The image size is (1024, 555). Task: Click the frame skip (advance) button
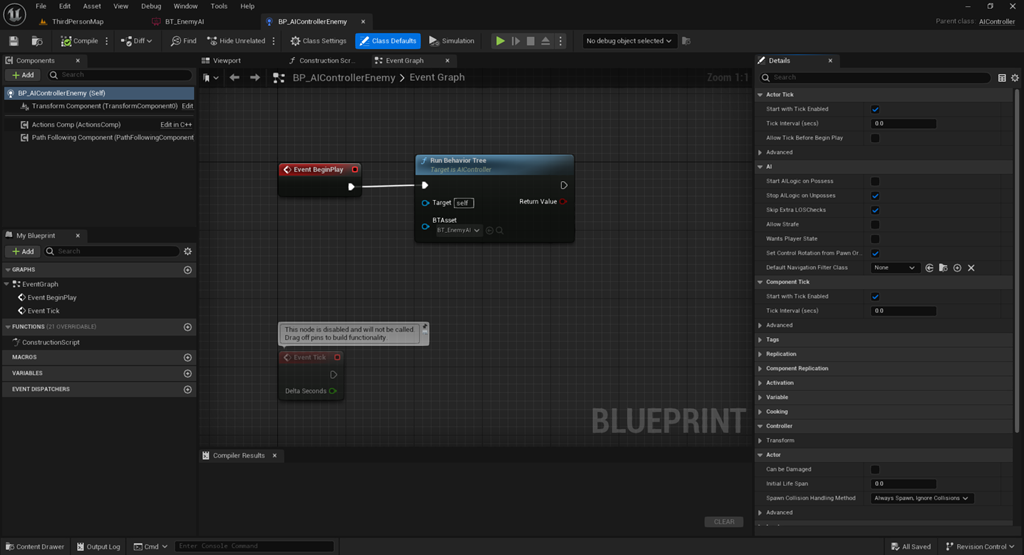[516, 41]
